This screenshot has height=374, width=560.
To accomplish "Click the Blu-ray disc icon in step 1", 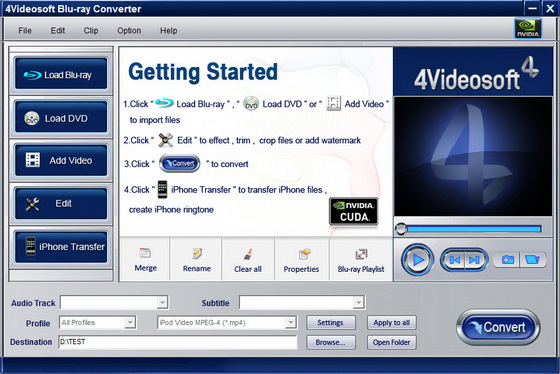I will pyautogui.click(x=164, y=103).
